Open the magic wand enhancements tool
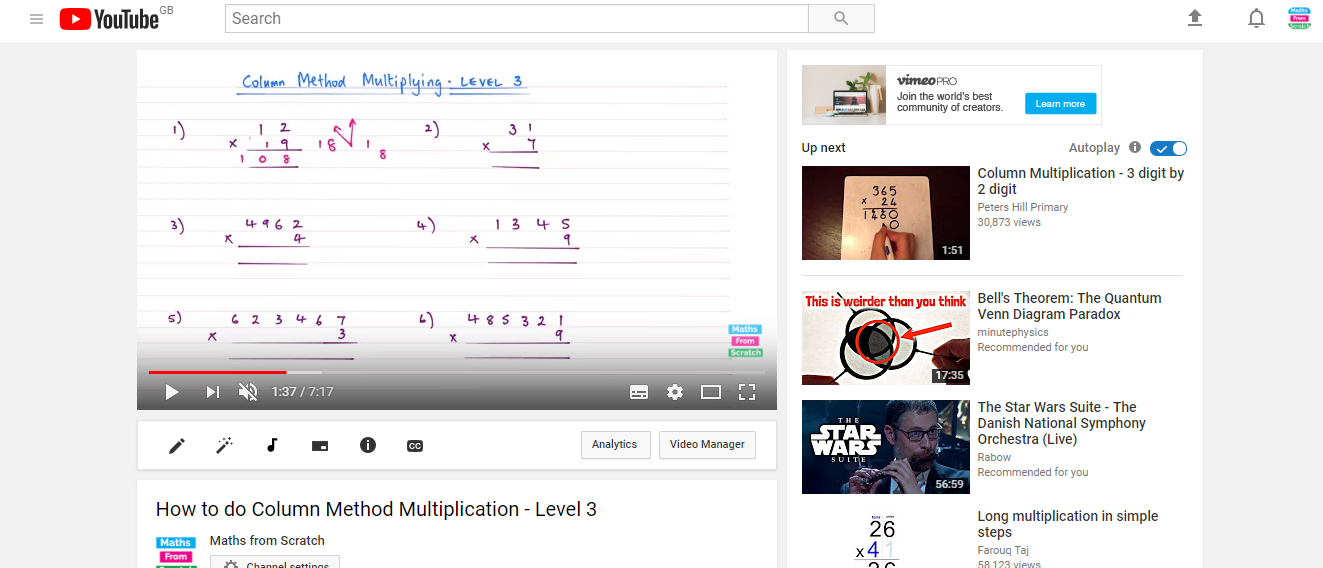This screenshot has height=568, width=1323. pyautogui.click(x=225, y=446)
